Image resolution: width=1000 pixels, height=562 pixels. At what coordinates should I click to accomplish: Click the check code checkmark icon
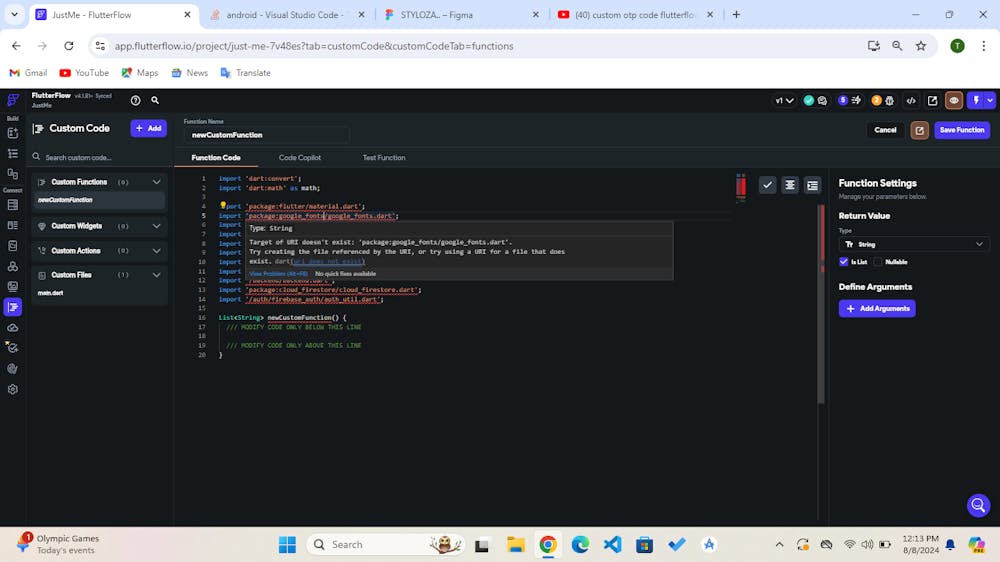coord(767,185)
